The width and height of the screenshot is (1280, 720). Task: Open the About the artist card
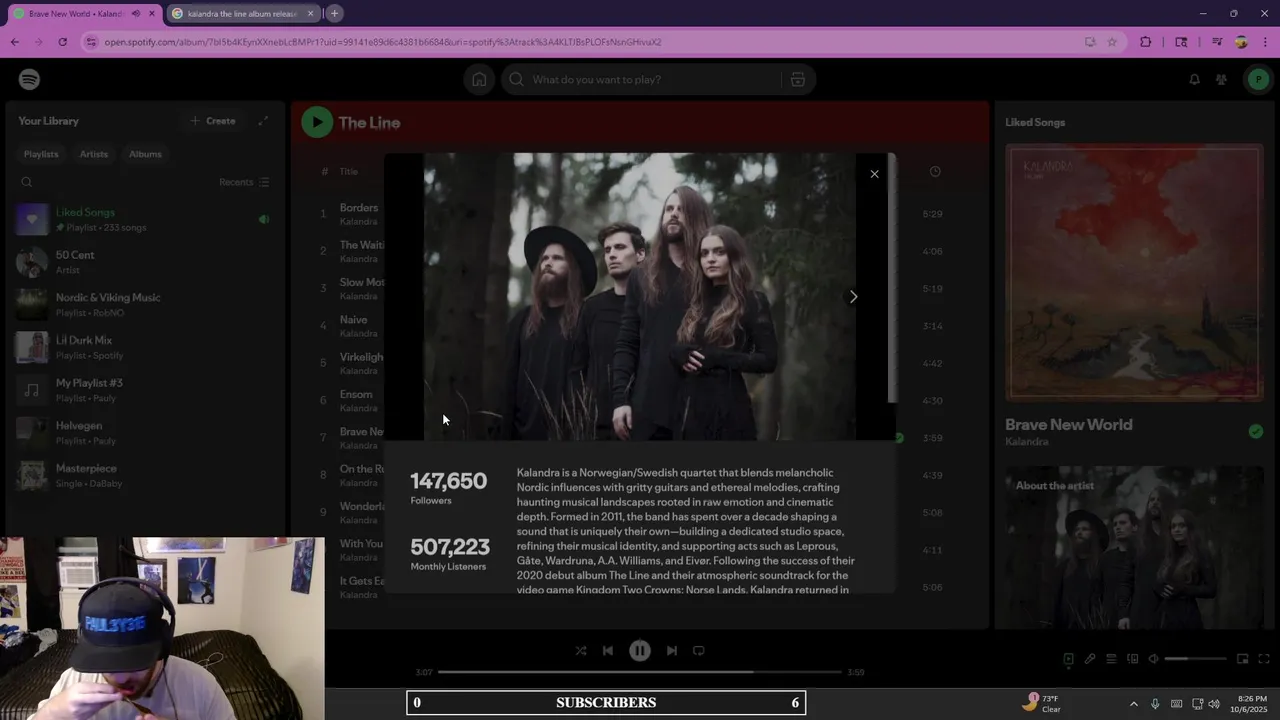click(x=1134, y=547)
